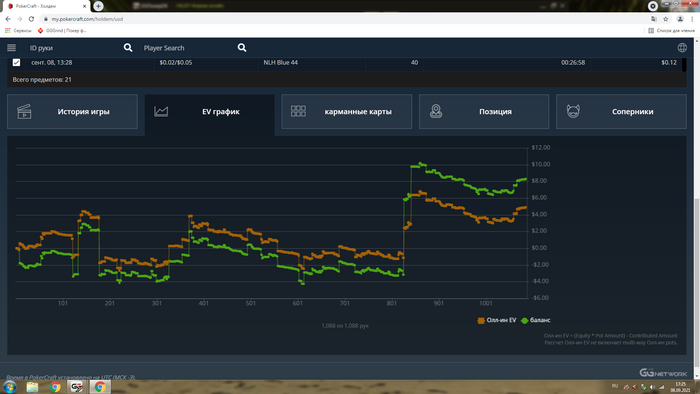Open the PokerCraft hamburger menu
Viewport: 700px width, 394px height.
[x=12, y=48]
